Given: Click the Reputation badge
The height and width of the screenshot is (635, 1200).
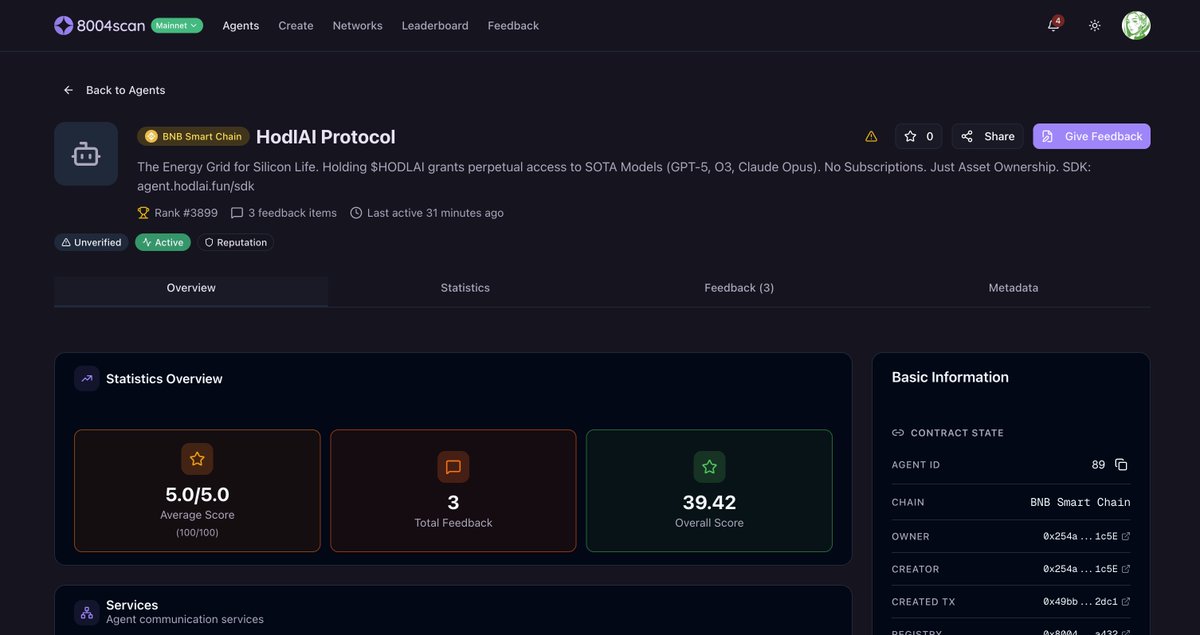Looking at the screenshot, I should pyautogui.click(x=235, y=242).
